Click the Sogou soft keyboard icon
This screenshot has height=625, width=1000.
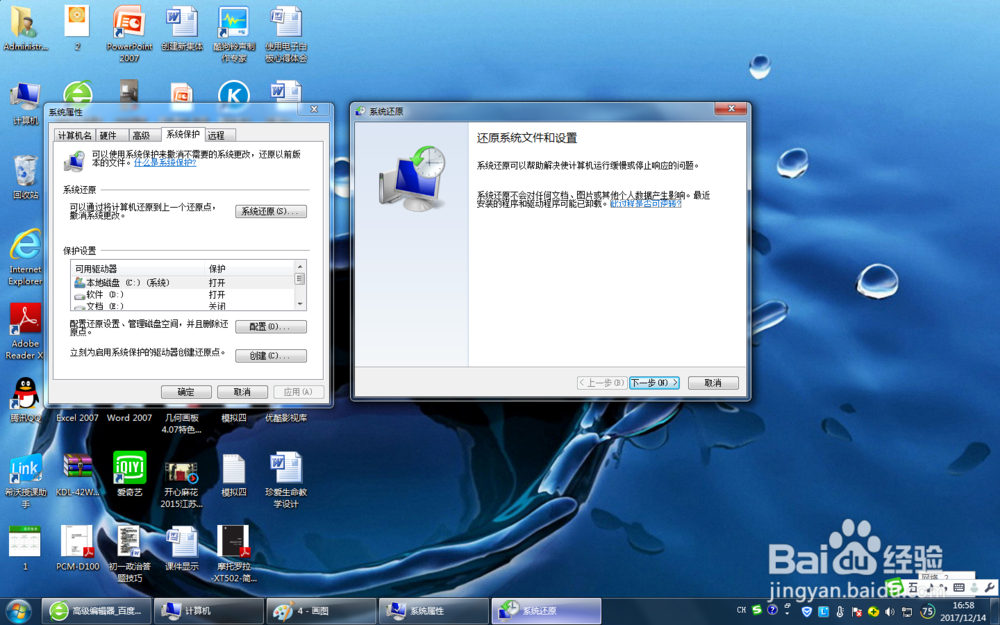[959, 587]
